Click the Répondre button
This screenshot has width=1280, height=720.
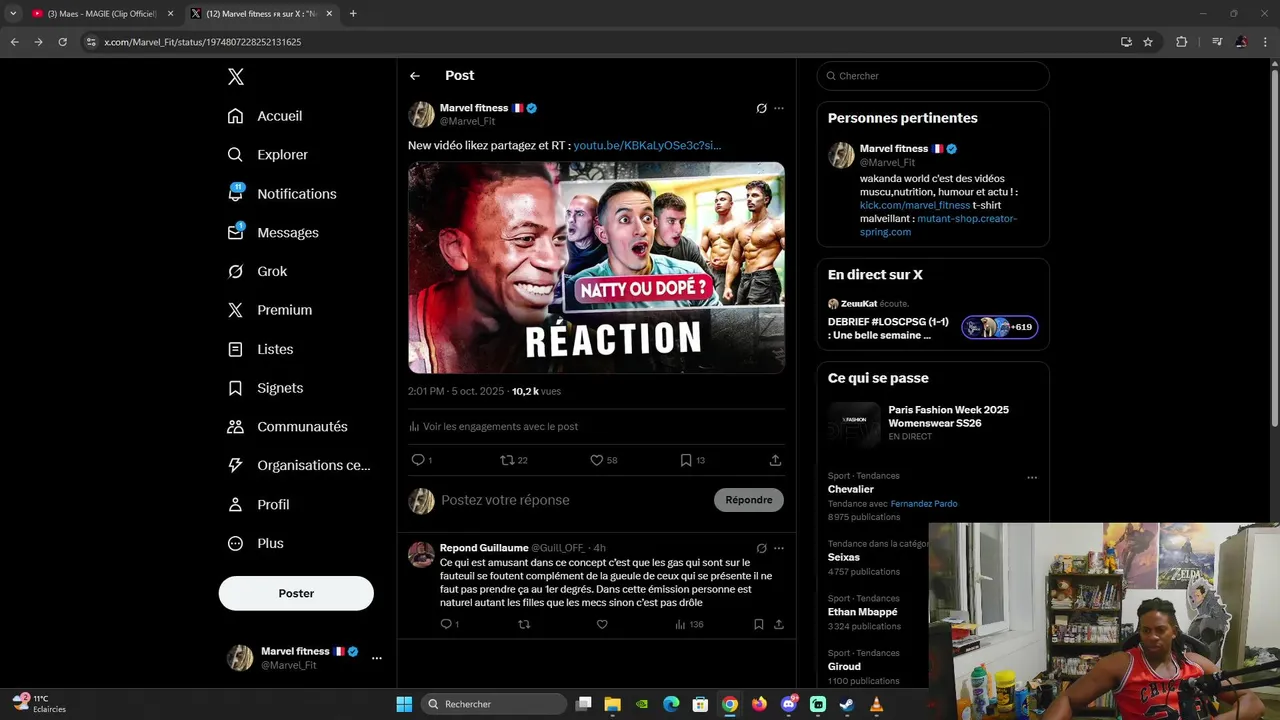click(x=749, y=500)
